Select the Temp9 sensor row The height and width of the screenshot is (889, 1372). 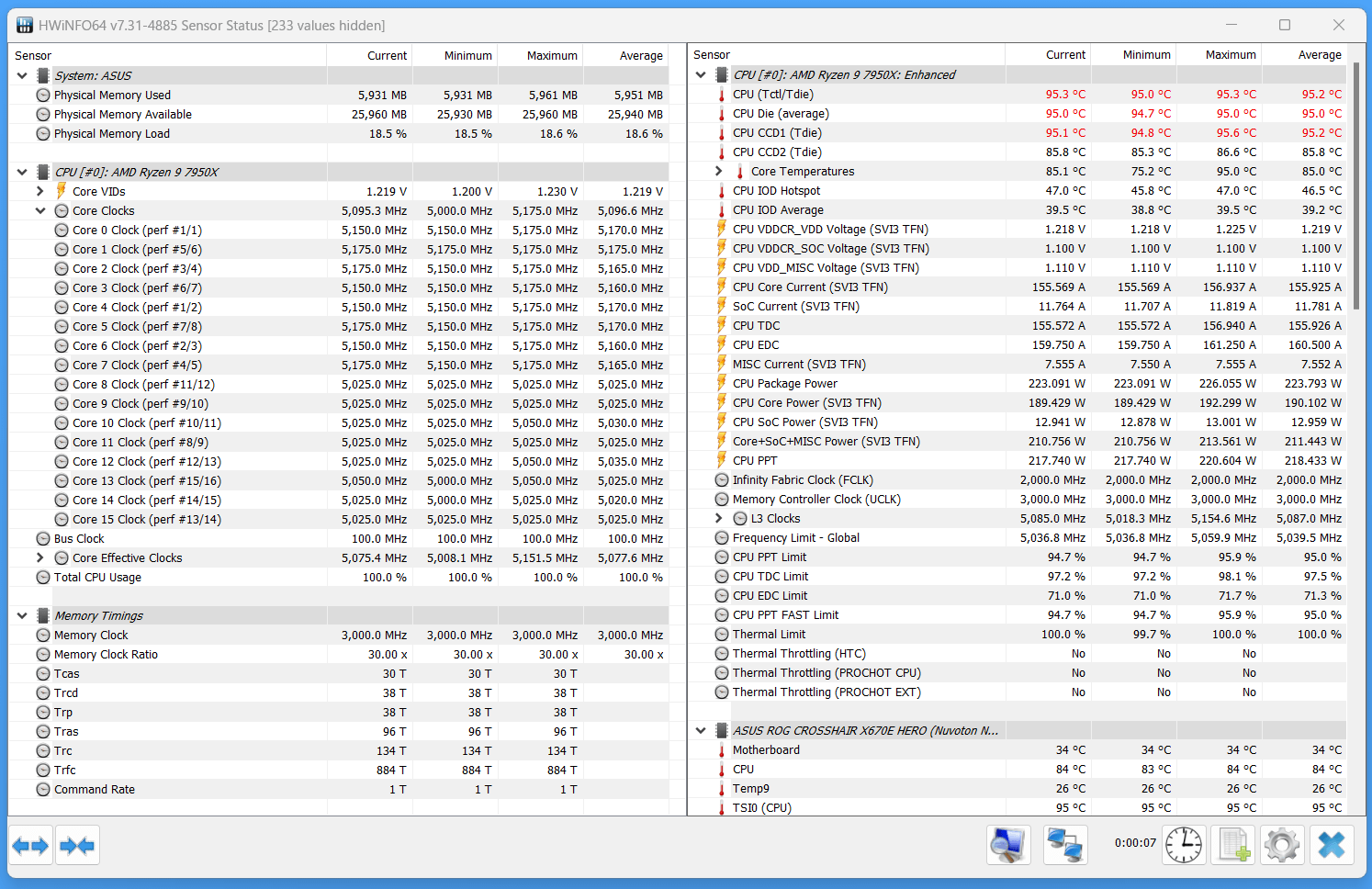1018,789
